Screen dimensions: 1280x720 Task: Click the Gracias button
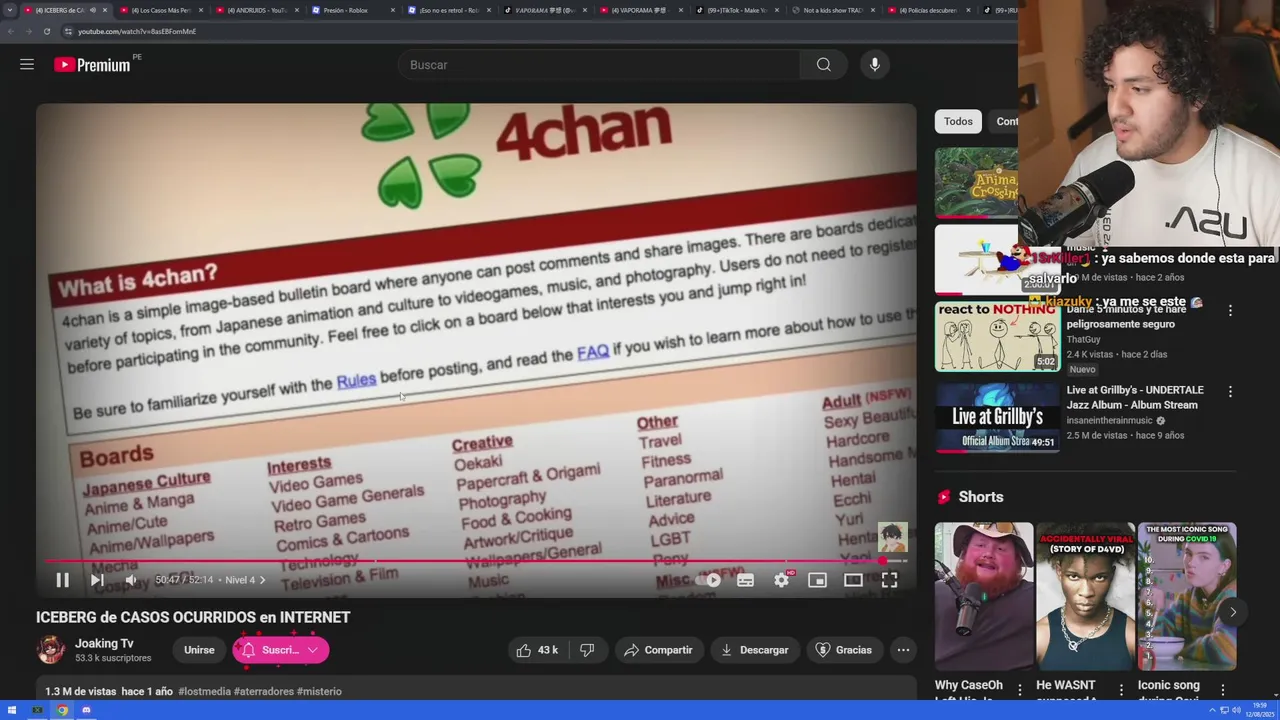click(x=844, y=650)
